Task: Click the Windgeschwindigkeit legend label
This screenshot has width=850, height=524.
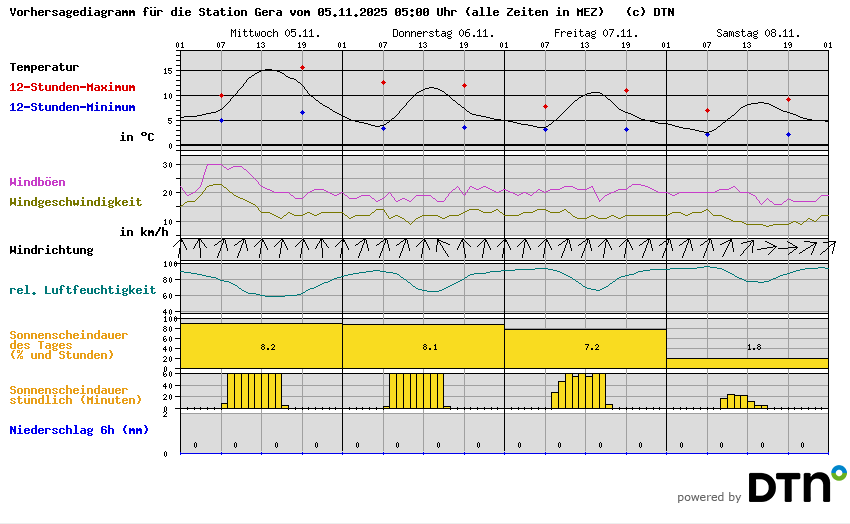Action: click(75, 201)
